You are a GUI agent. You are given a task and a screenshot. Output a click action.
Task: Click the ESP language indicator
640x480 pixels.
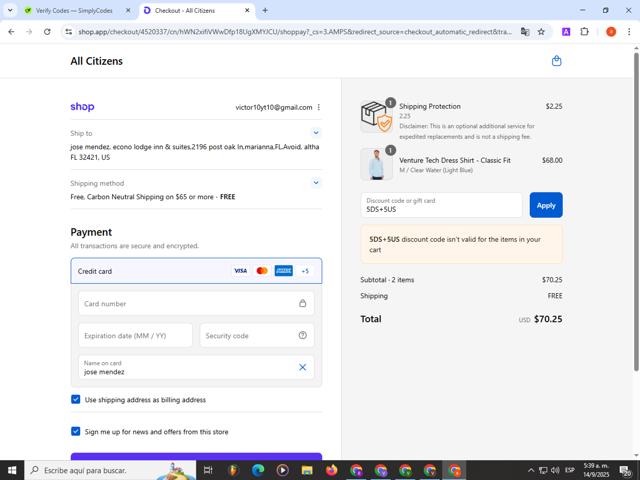pos(570,470)
